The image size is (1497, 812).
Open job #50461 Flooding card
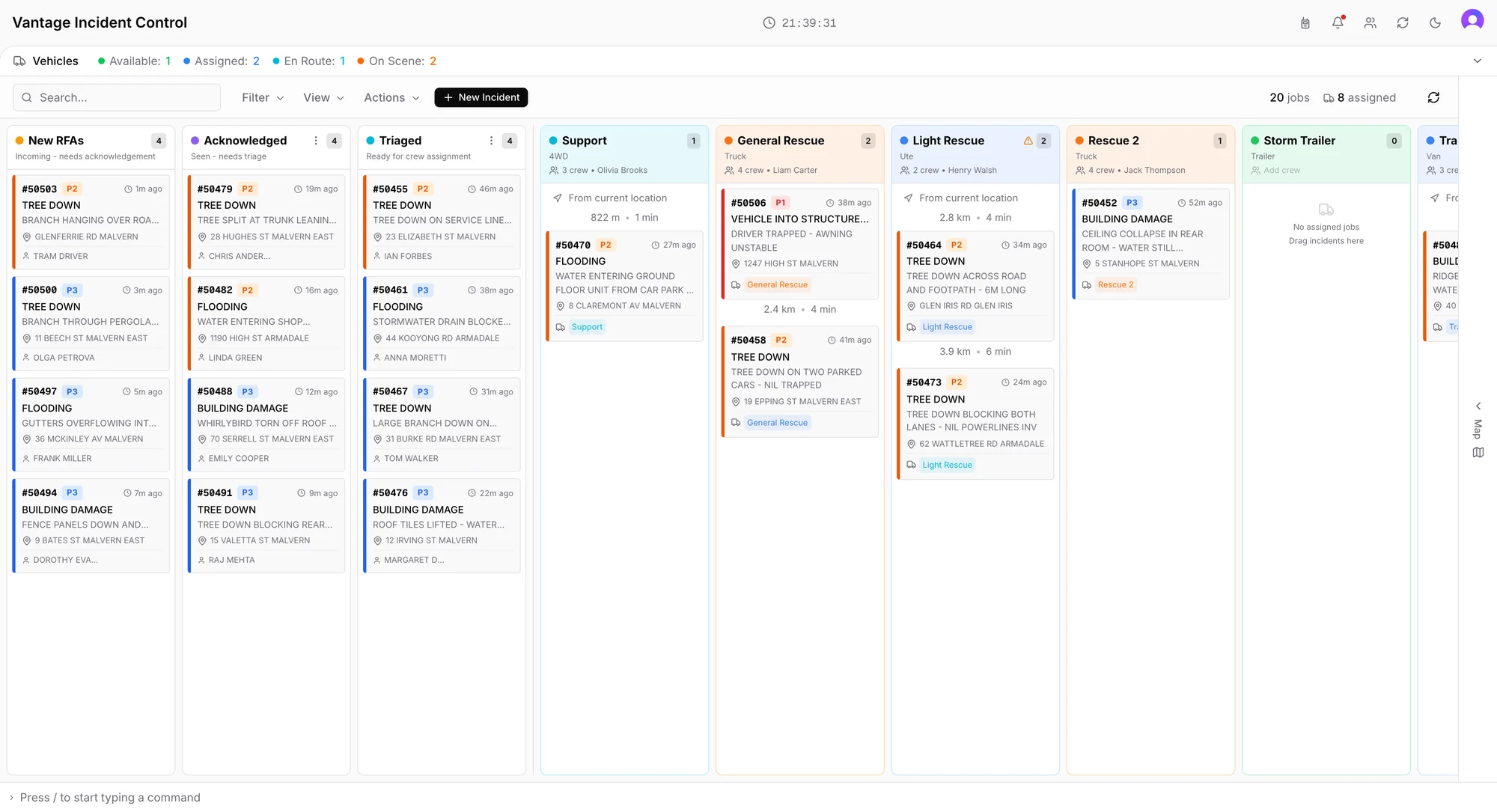[x=442, y=323]
